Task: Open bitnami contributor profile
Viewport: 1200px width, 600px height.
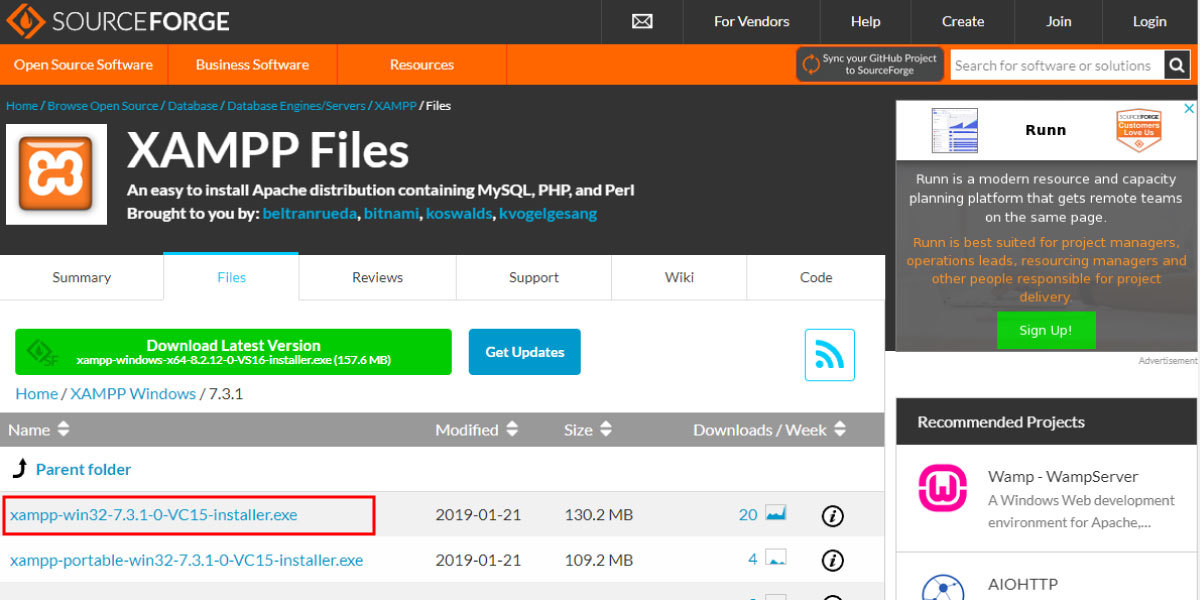Action: (392, 214)
